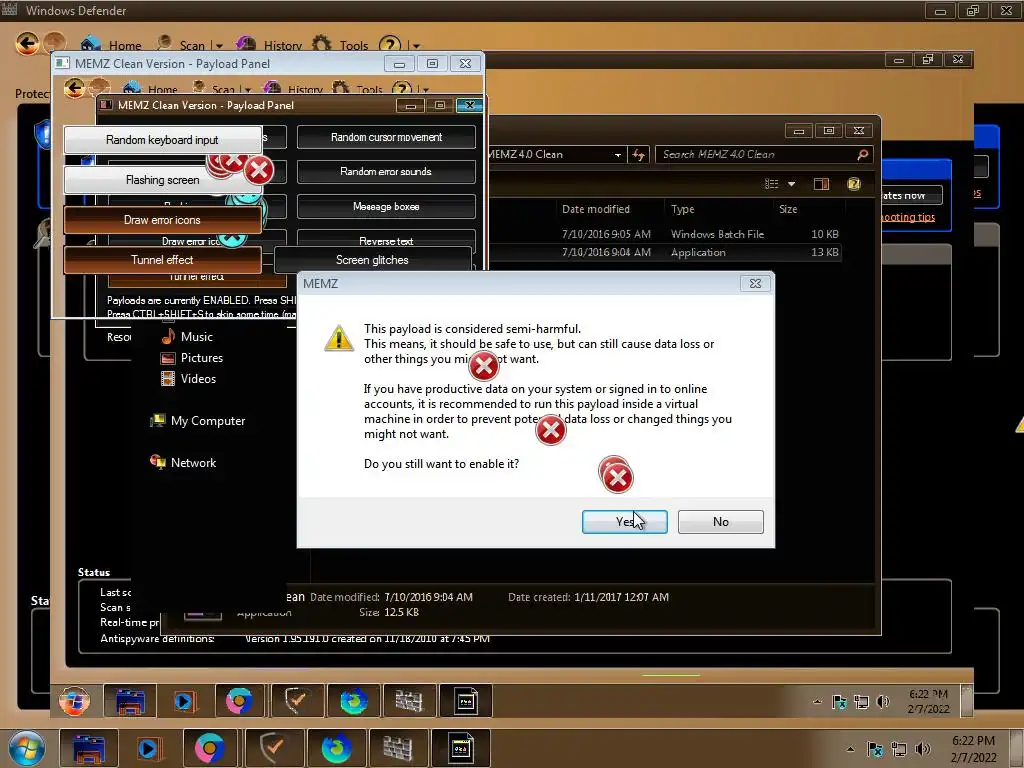Expand help options arrow in outer Defender toolbar
Viewport: 1024px width, 768px height.
(x=416, y=46)
